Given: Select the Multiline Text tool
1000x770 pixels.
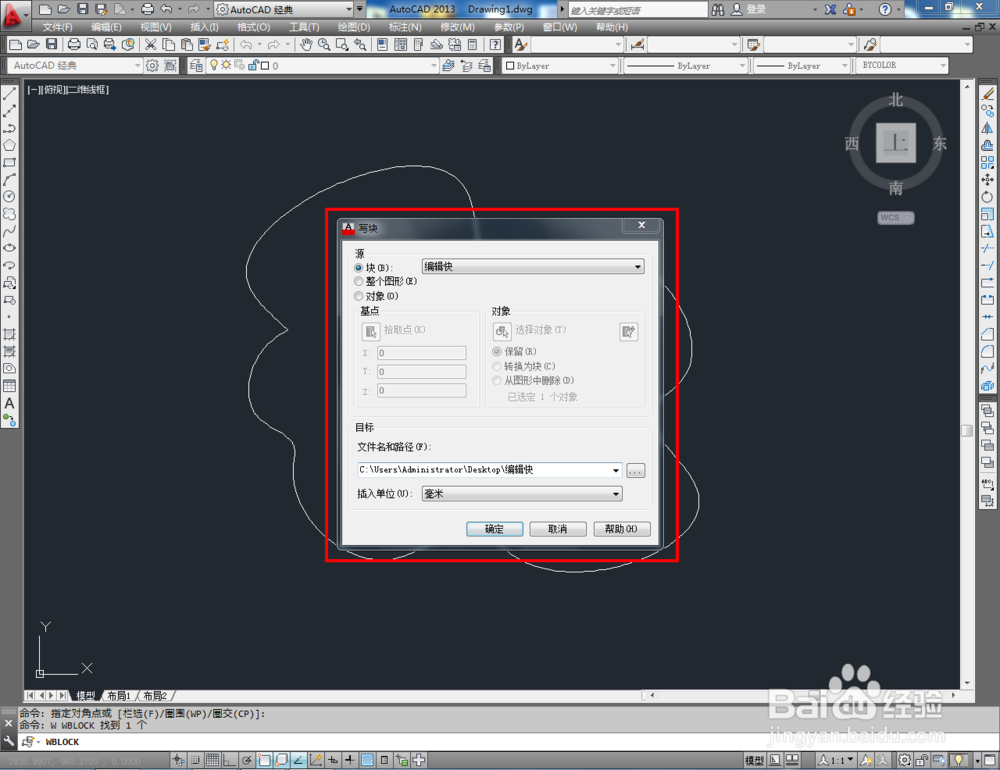Looking at the screenshot, I should click(x=10, y=403).
